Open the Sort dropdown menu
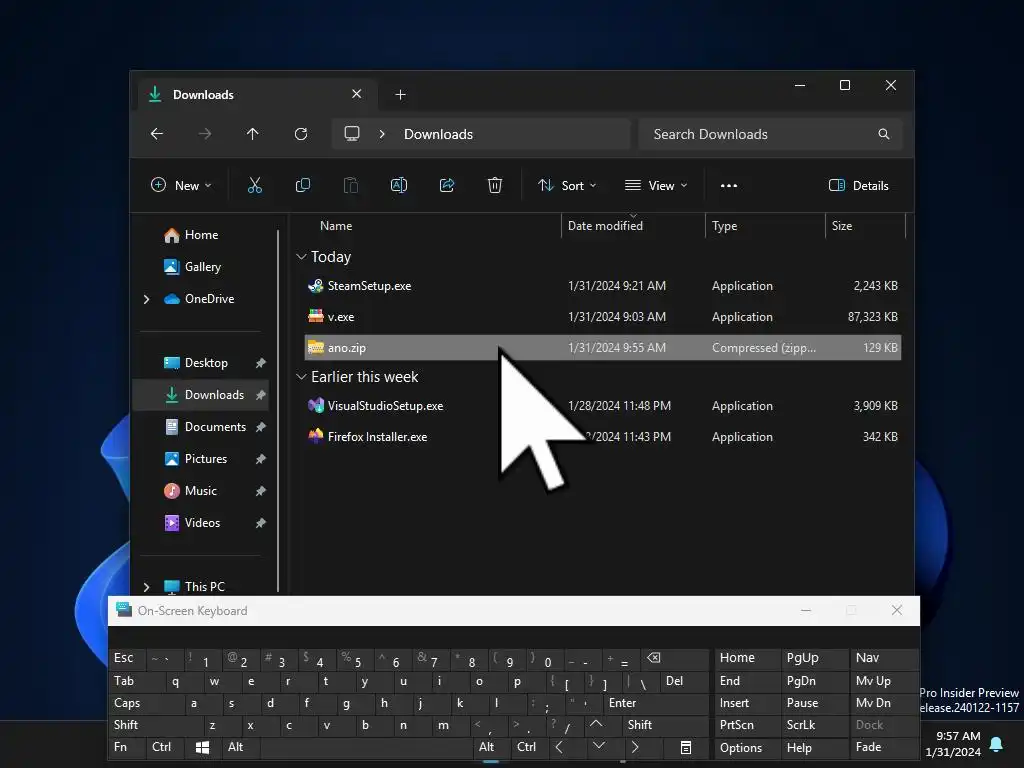The width and height of the screenshot is (1024, 768). [567, 185]
